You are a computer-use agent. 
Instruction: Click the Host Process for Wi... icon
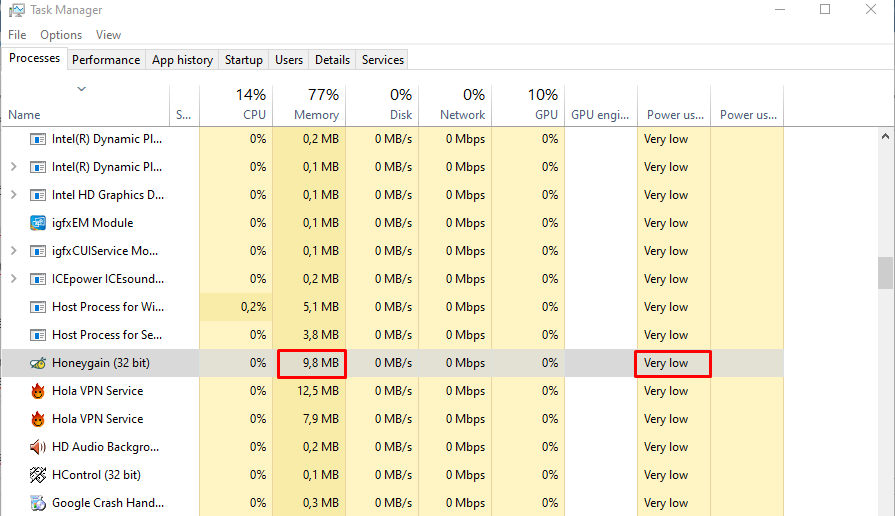coord(38,307)
